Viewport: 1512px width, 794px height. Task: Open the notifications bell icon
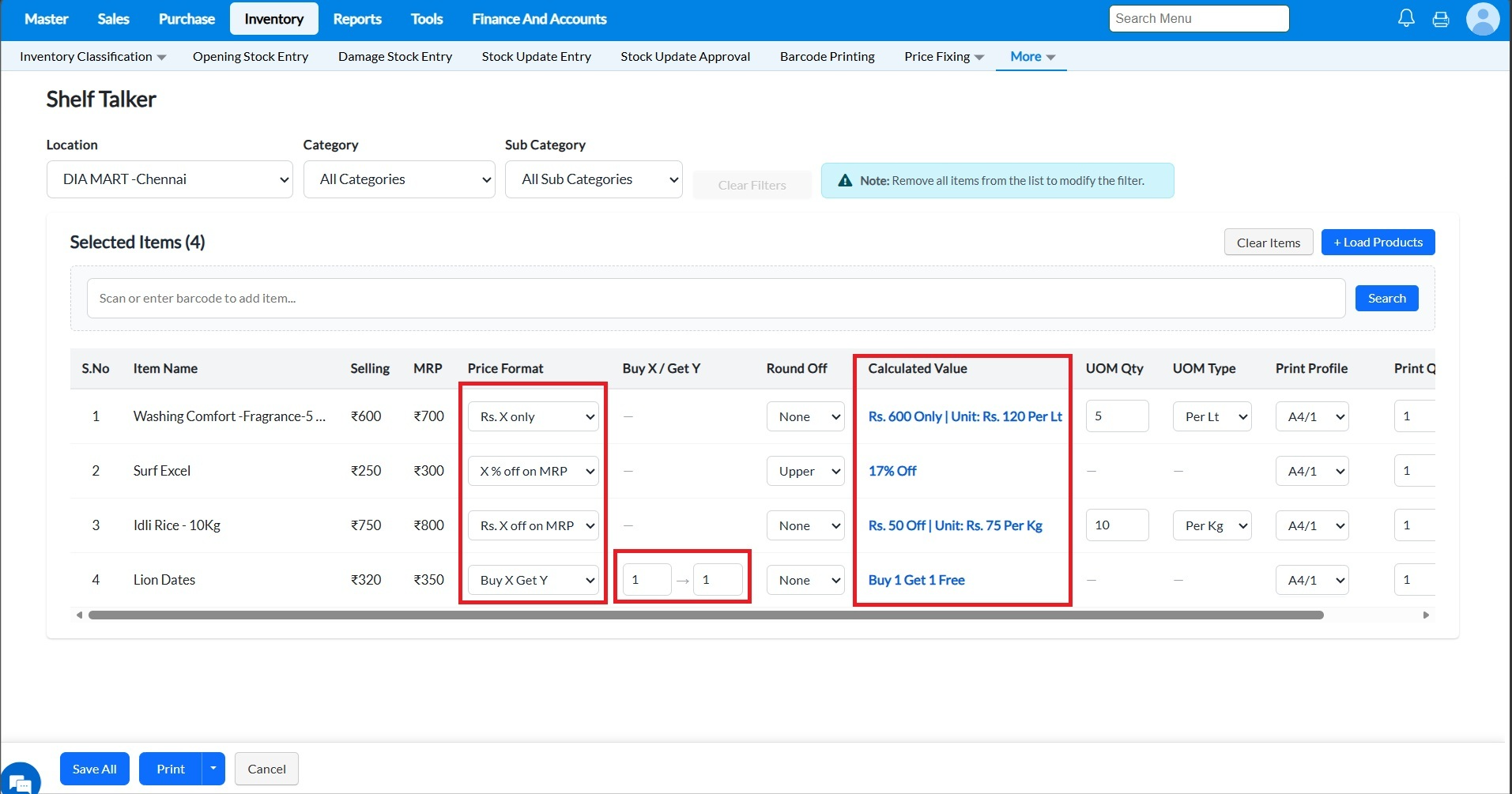tap(1406, 18)
